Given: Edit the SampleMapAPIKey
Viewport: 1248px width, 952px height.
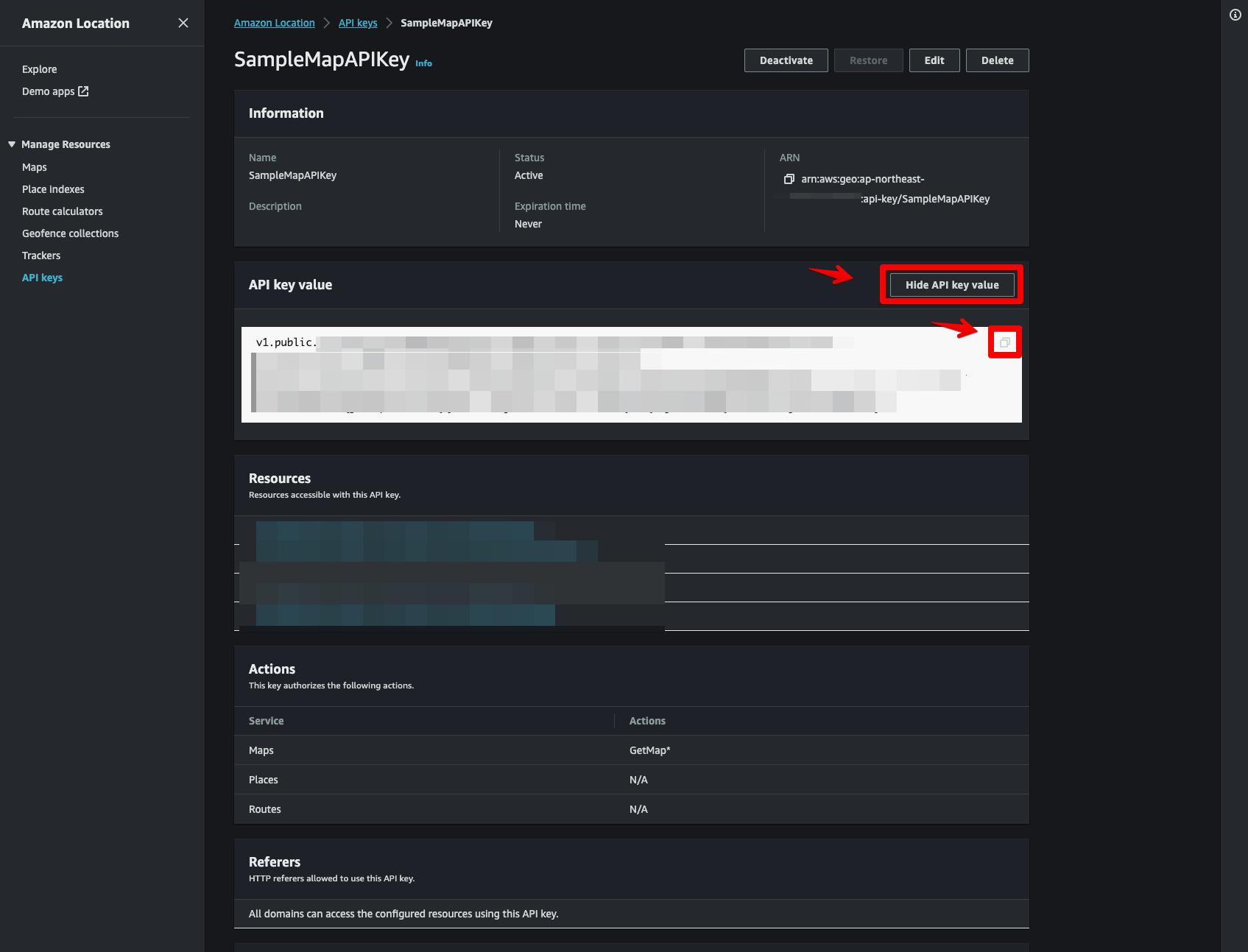Looking at the screenshot, I should point(934,60).
